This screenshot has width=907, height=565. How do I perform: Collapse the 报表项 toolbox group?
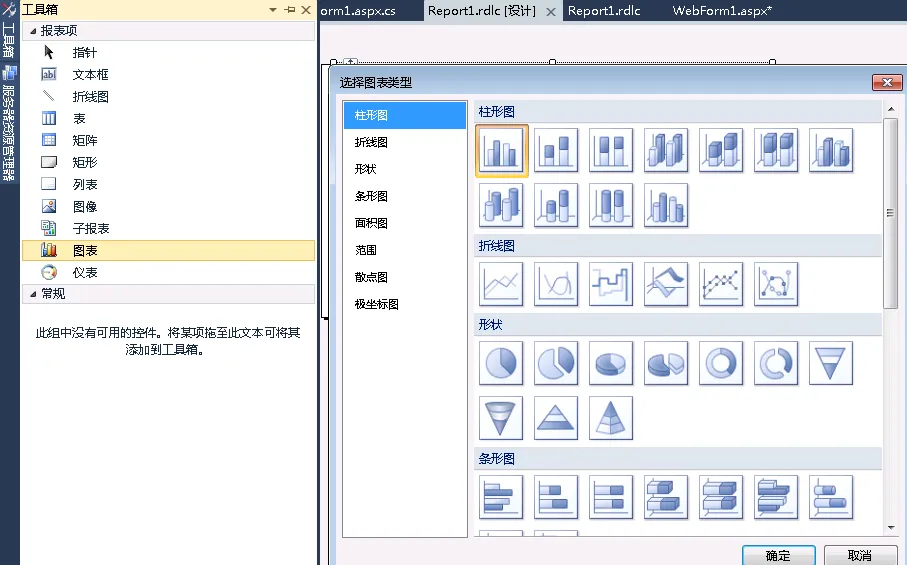[x=33, y=31]
